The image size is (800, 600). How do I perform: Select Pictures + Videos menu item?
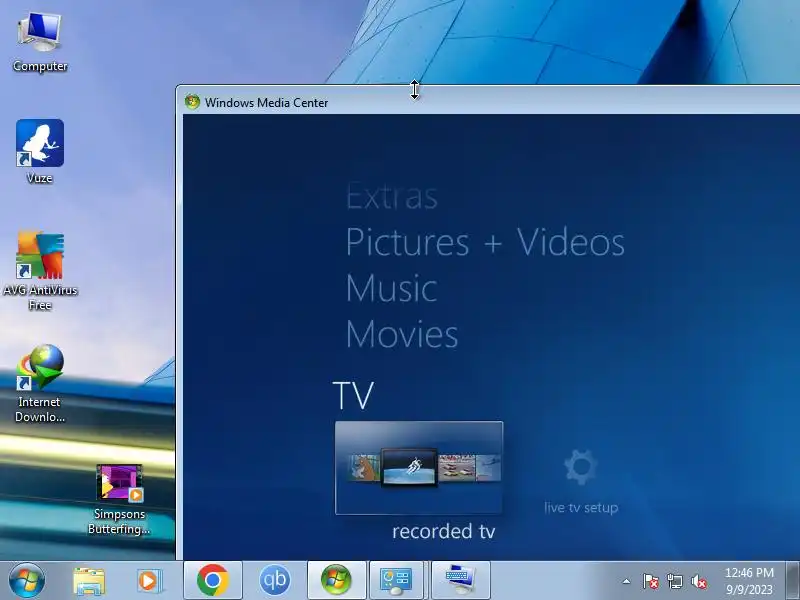pos(485,242)
